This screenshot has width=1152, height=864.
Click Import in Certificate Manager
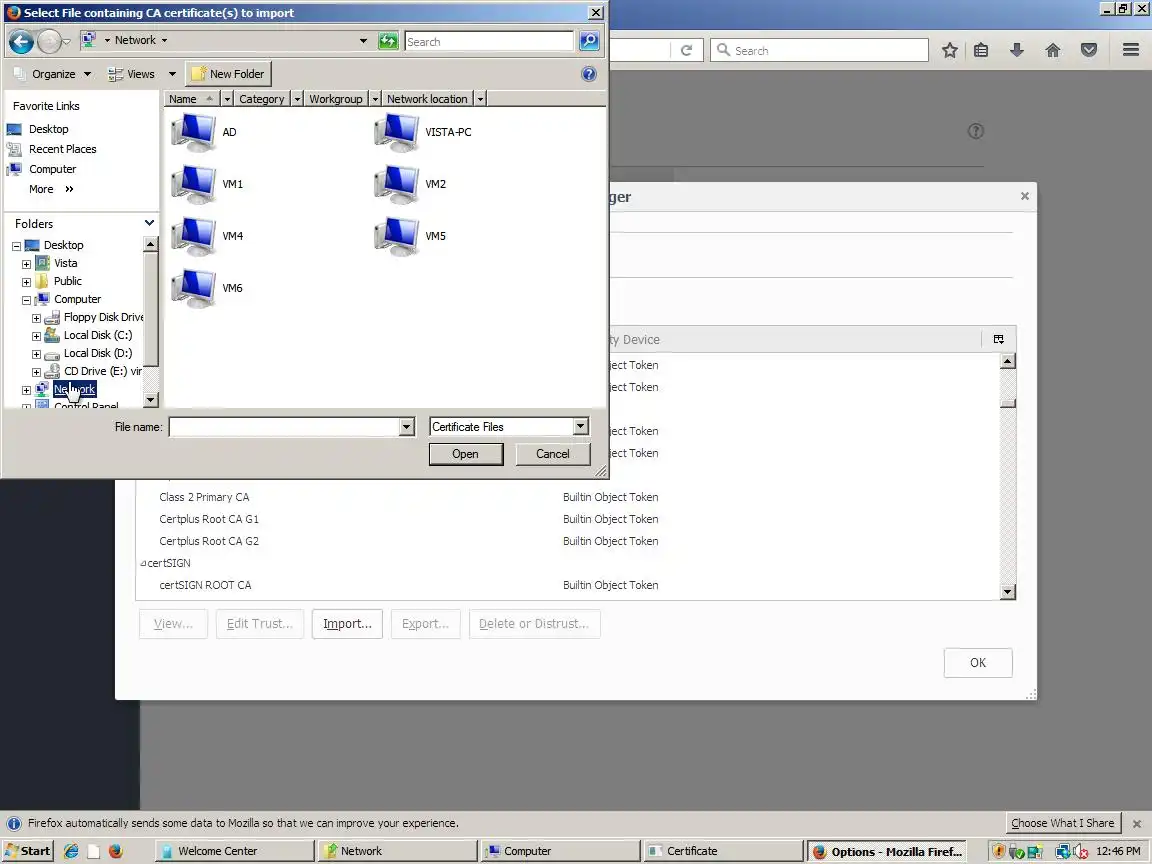point(347,624)
